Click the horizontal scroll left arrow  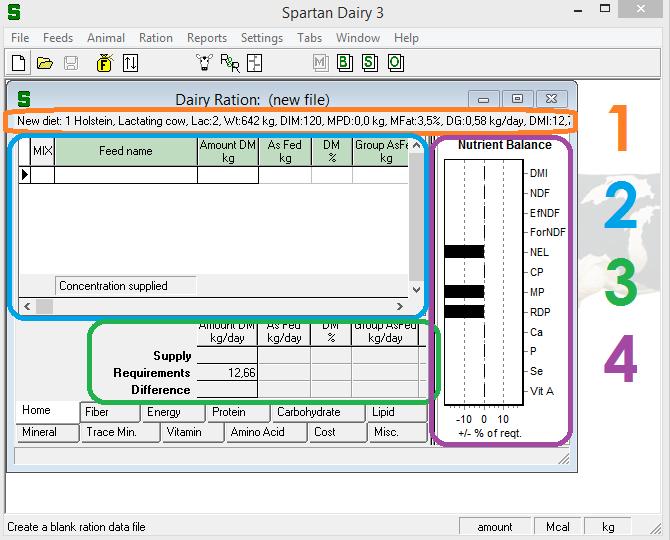click(27, 306)
